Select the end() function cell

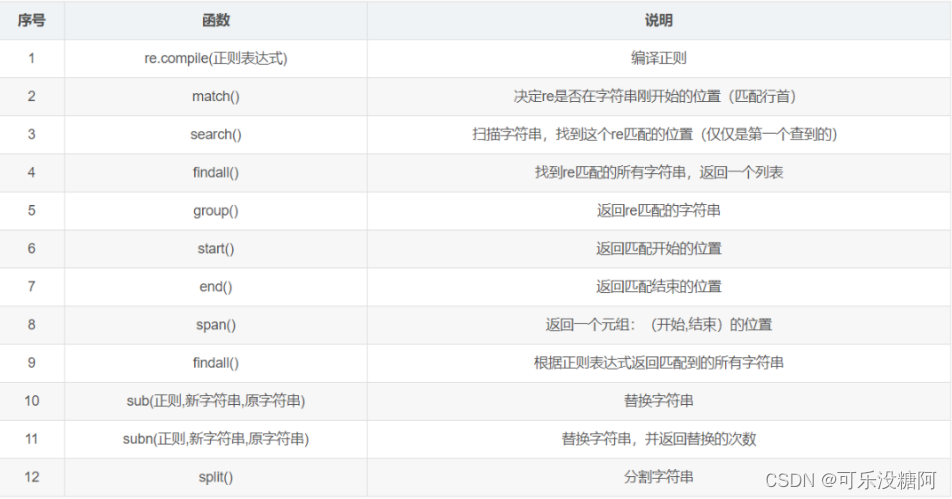point(216,287)
